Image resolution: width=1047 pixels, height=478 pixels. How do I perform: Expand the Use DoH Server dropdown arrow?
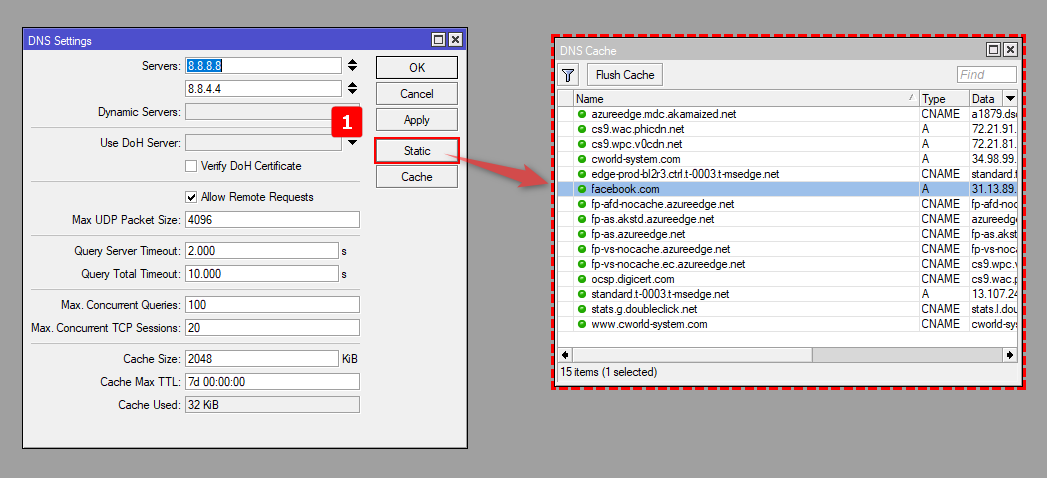pyautogui.click(x=352, y=143)
